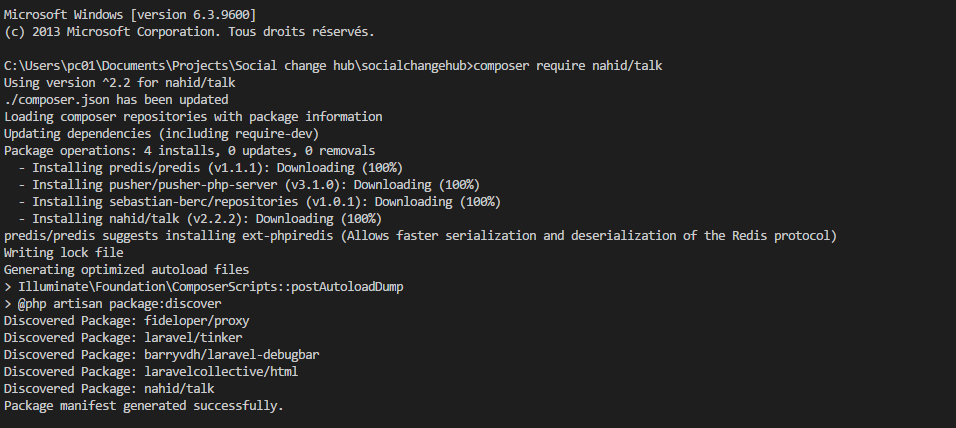Click the './composer.json has been updated' line
Viewport: 956px width, 428px height.
(116, 99)
